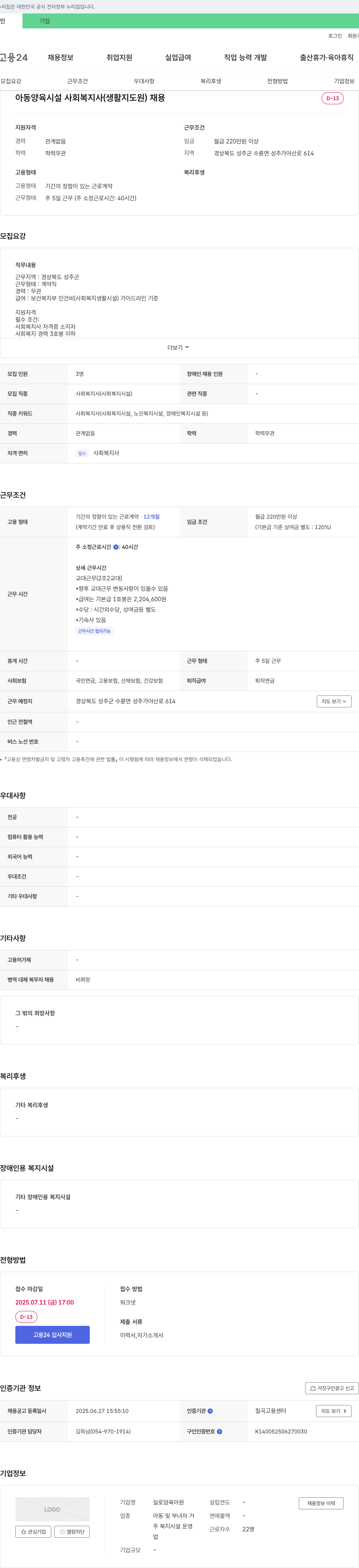Image resolution: width=359 pixels, height=1568 pixels.
Task: Click the deadline text 2025.07.11 (금) 17:00
Action: coord(45,1303)
